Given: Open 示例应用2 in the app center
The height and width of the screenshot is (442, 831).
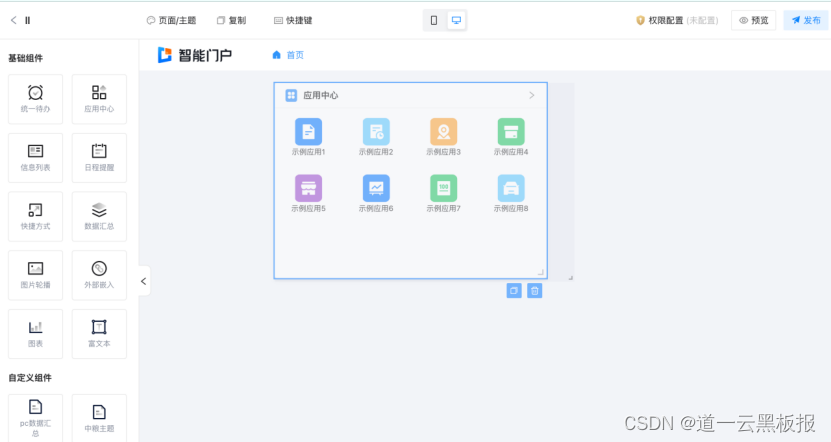Looking at the screenshot, I should click(x=376, y=137).
